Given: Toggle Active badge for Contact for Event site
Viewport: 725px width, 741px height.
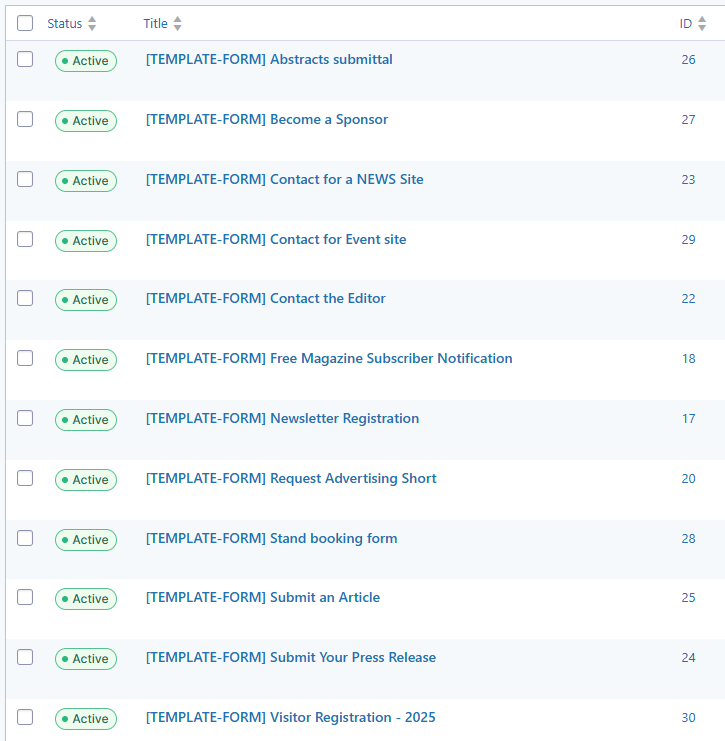Looking at the screenshot, I should click(86, 241).
